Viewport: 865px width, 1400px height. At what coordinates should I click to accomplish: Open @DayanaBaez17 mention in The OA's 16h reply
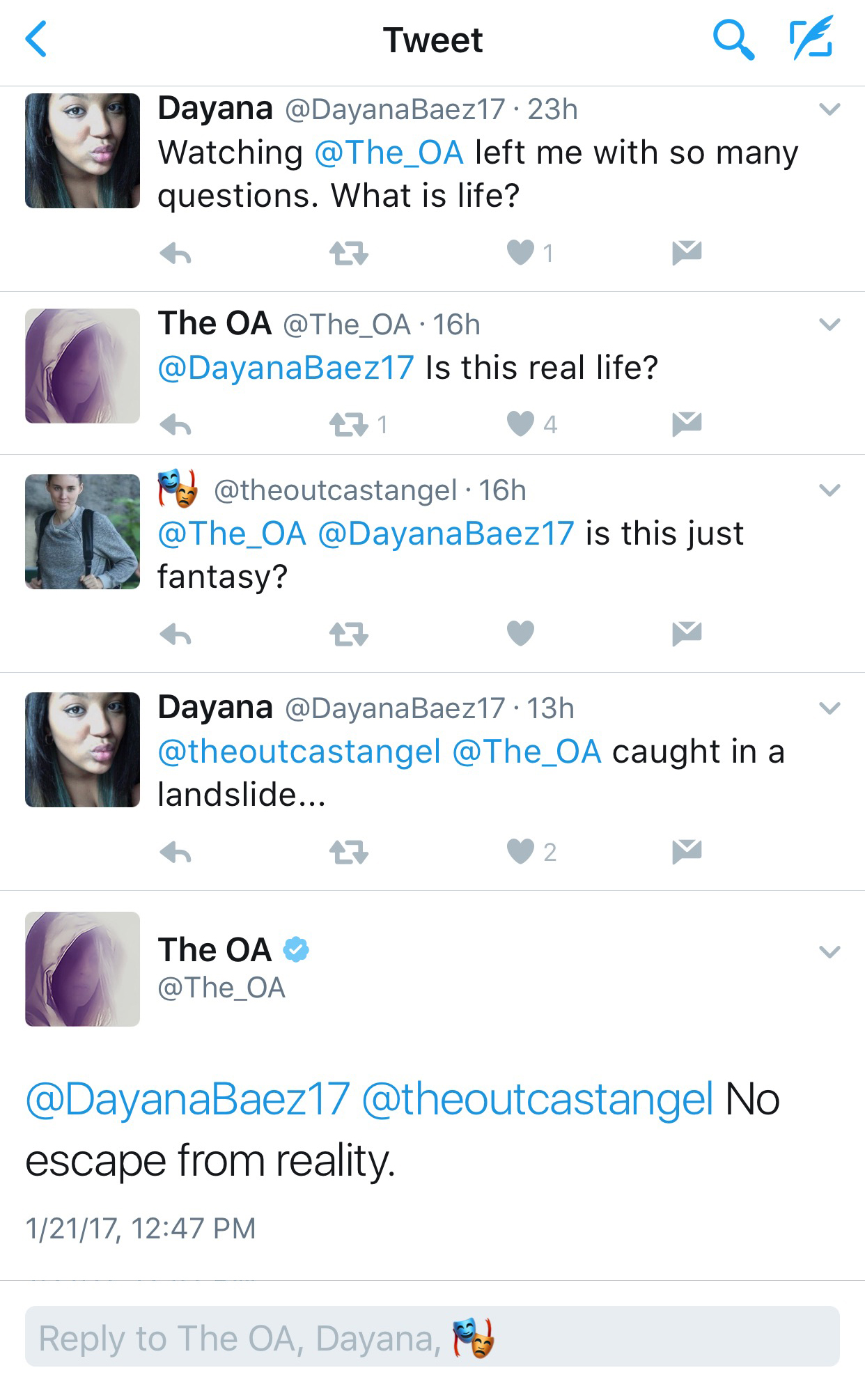[x=286, y=368]
